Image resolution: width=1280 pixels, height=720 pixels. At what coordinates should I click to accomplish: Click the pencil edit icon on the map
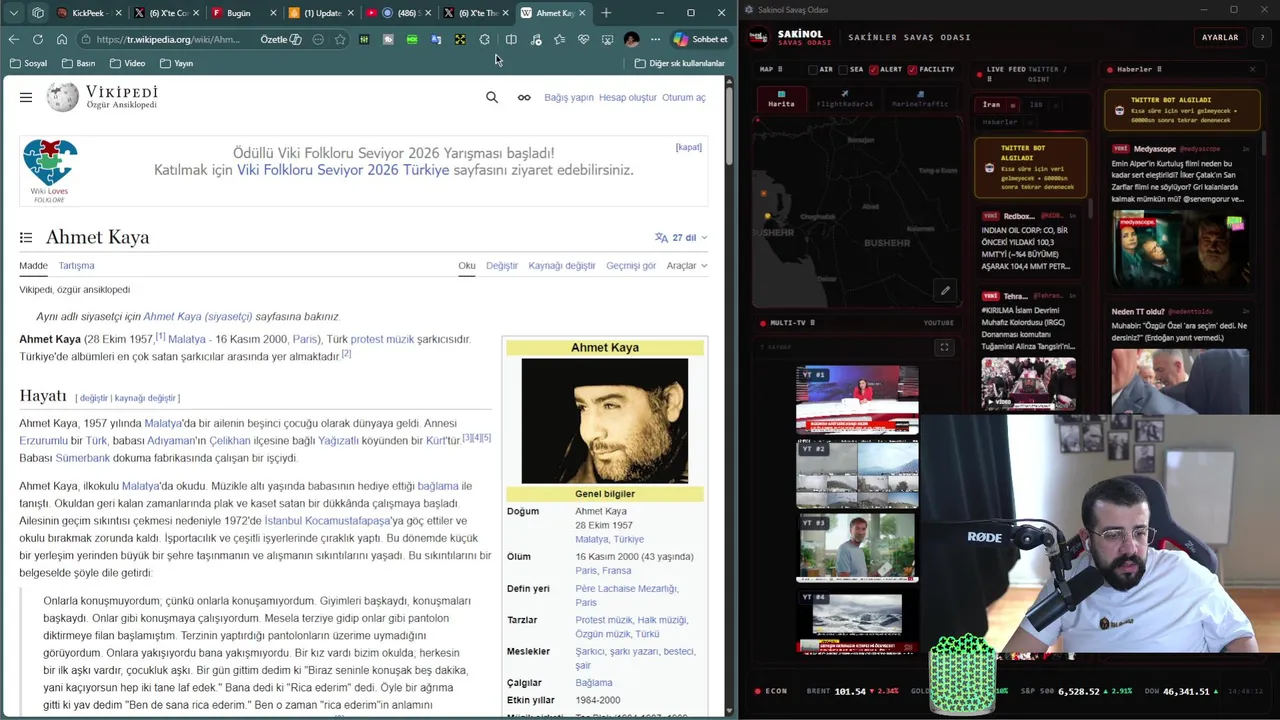(945, 291)
